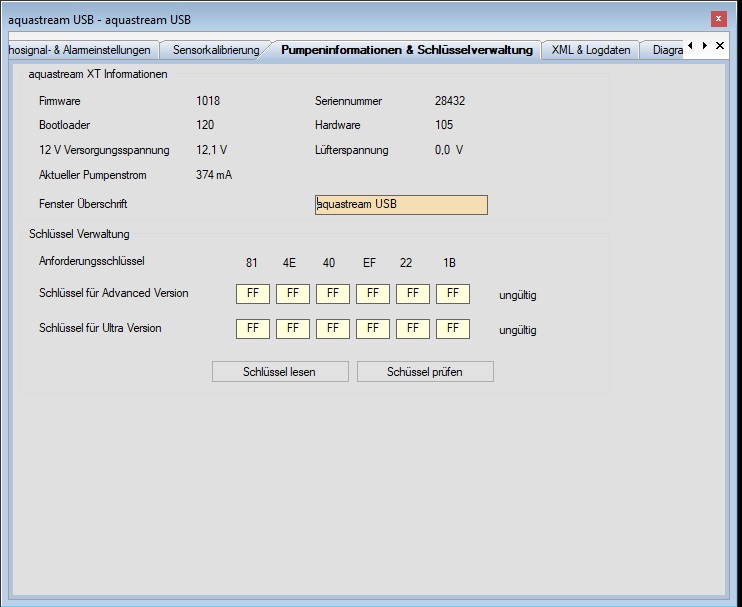Select the Hardware value 105
Viewport: 742px width, 607px height.
(x=444, y=125)
